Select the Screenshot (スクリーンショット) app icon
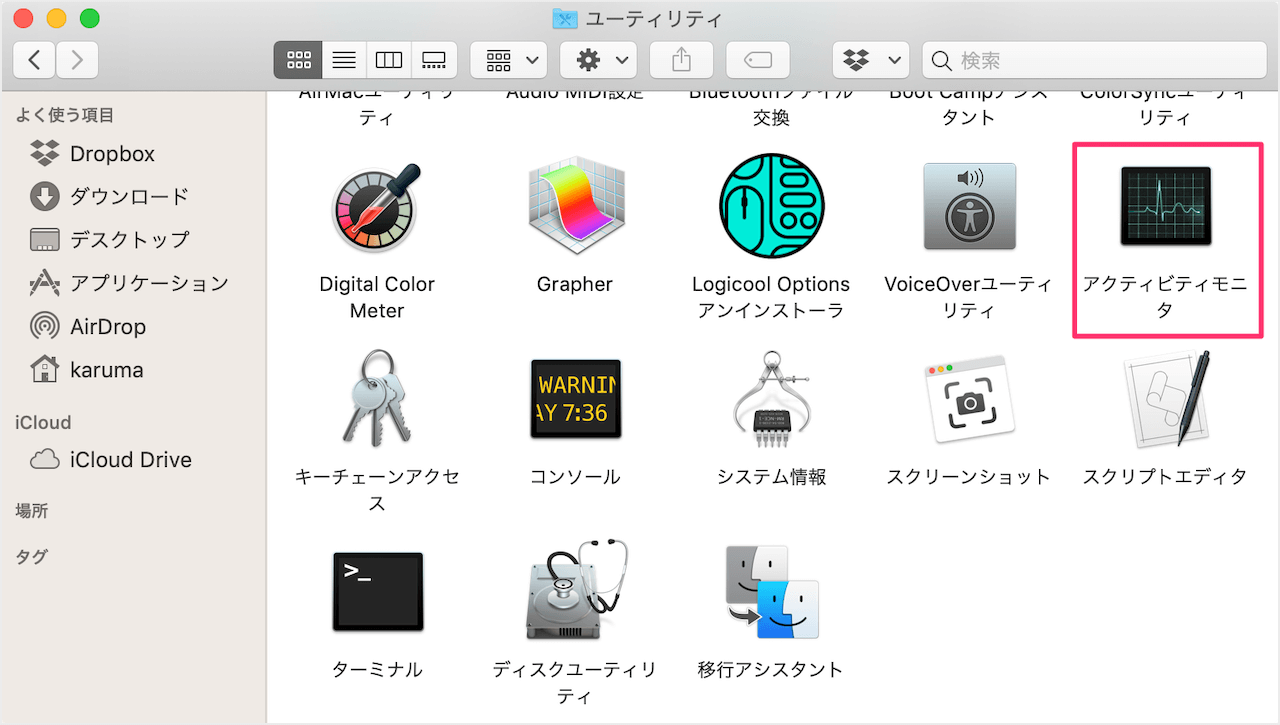The height and width of the screenshot is (725, 1280). 969,400
